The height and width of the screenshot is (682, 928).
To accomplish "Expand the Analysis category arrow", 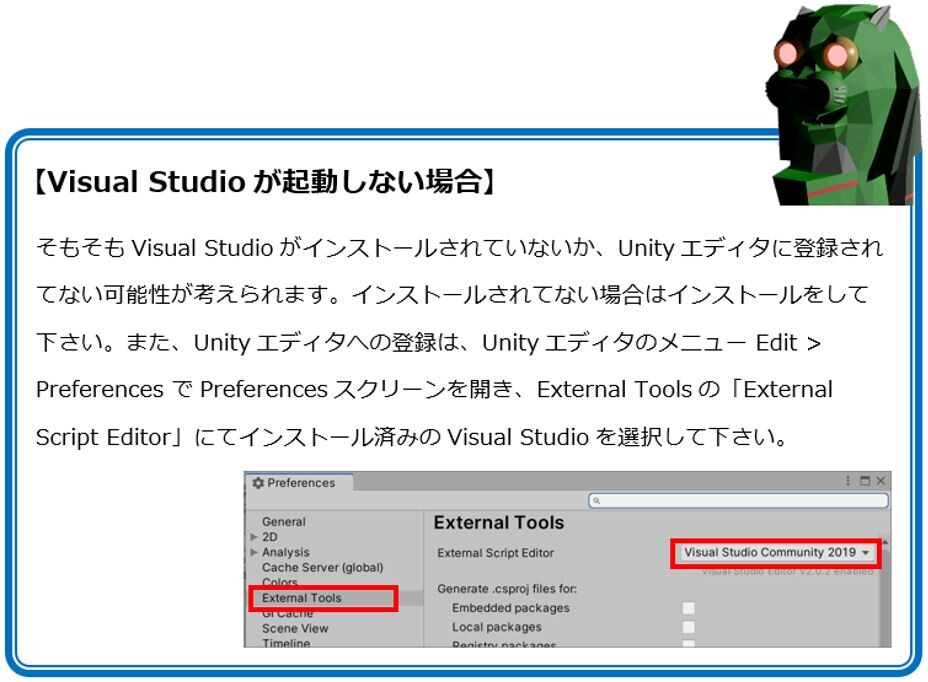I will (x=254, y=552).
